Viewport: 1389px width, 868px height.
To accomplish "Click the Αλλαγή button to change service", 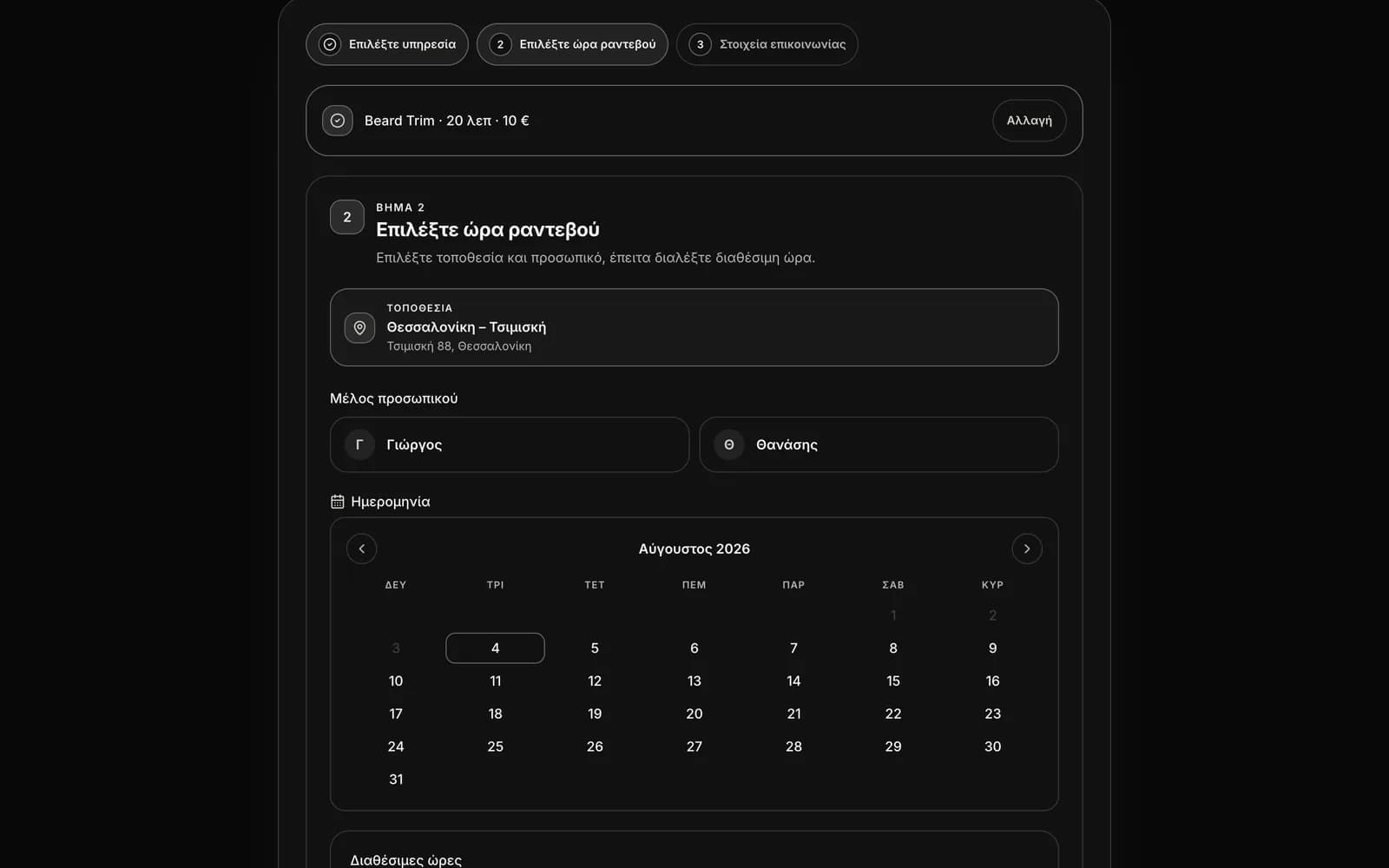I will click(x=1030, y=121).
